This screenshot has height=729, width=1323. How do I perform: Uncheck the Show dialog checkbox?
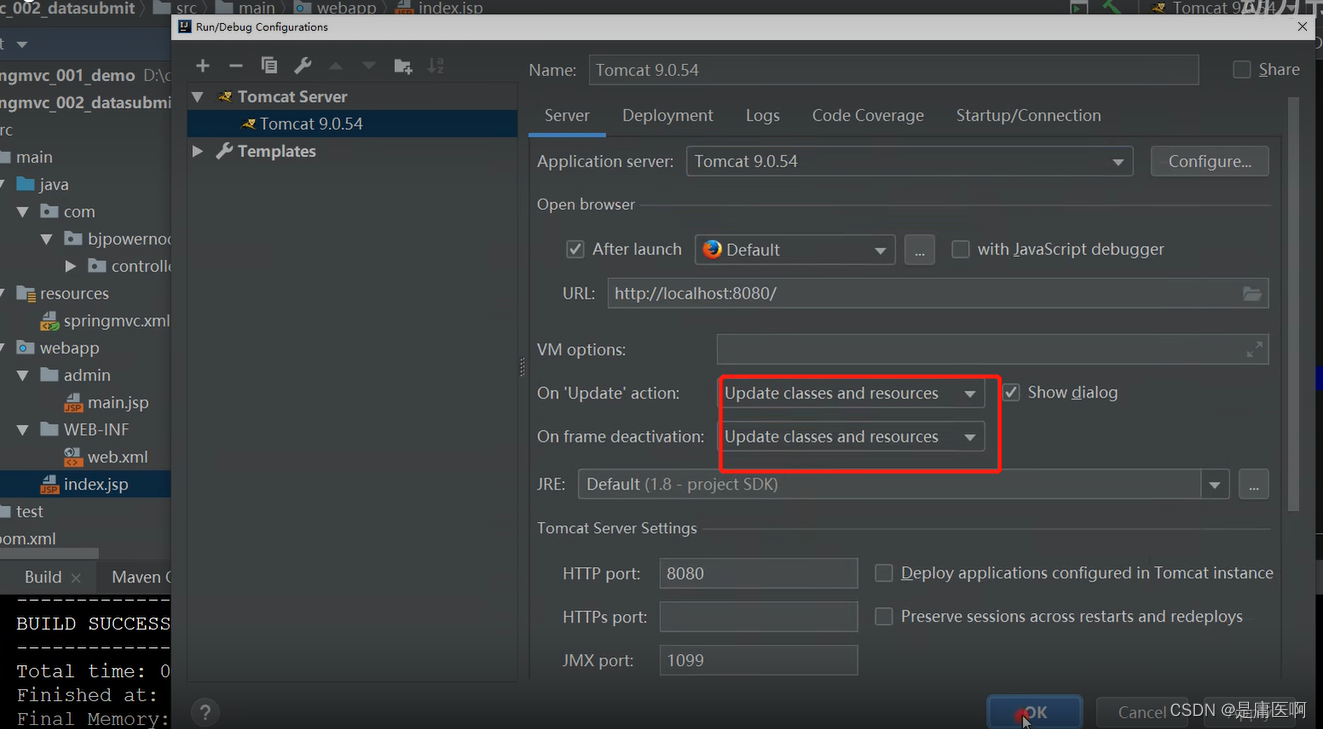click(1011, 392)
